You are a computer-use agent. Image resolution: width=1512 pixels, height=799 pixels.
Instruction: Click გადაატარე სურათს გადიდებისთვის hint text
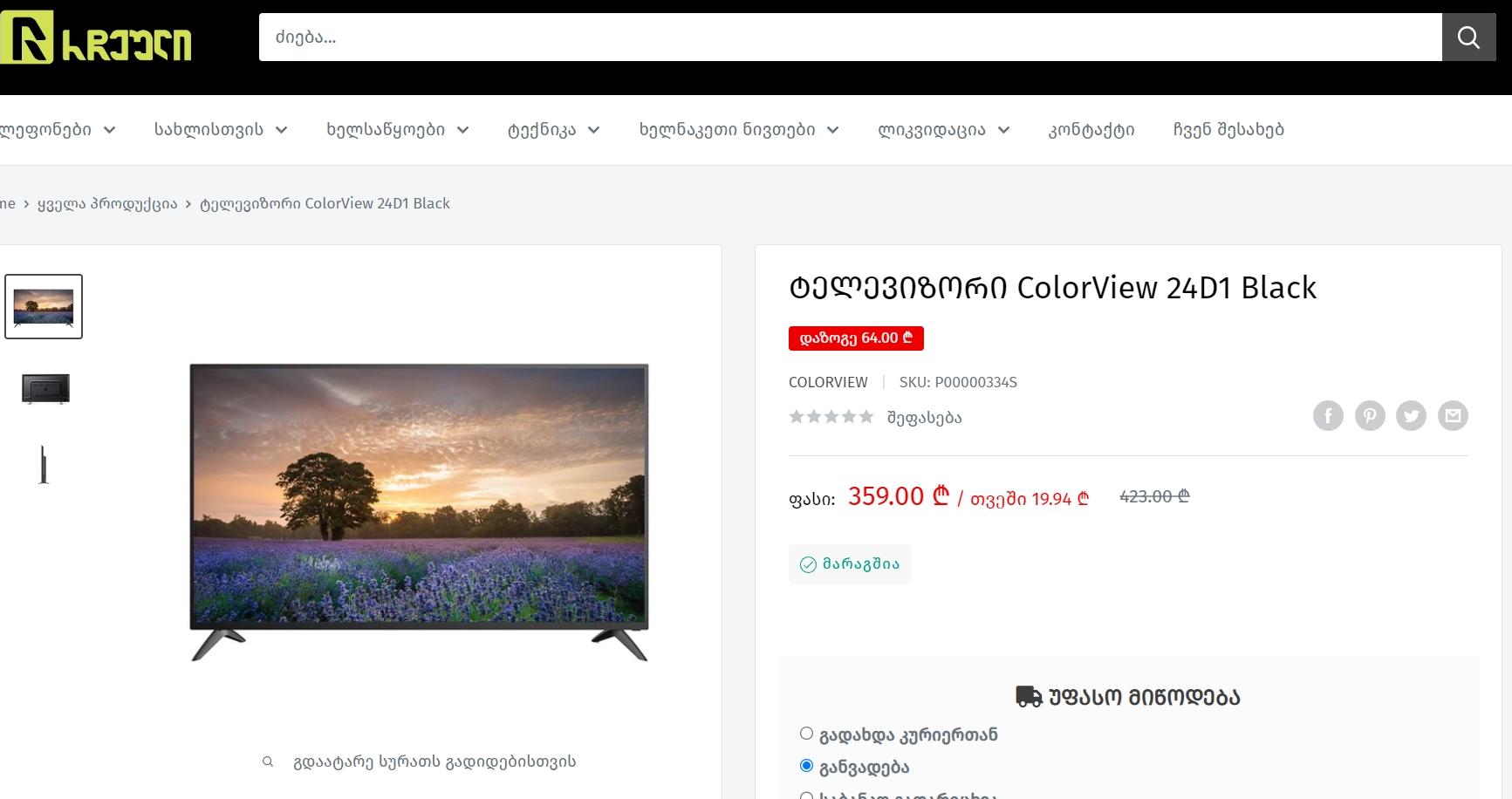point(434,761)
